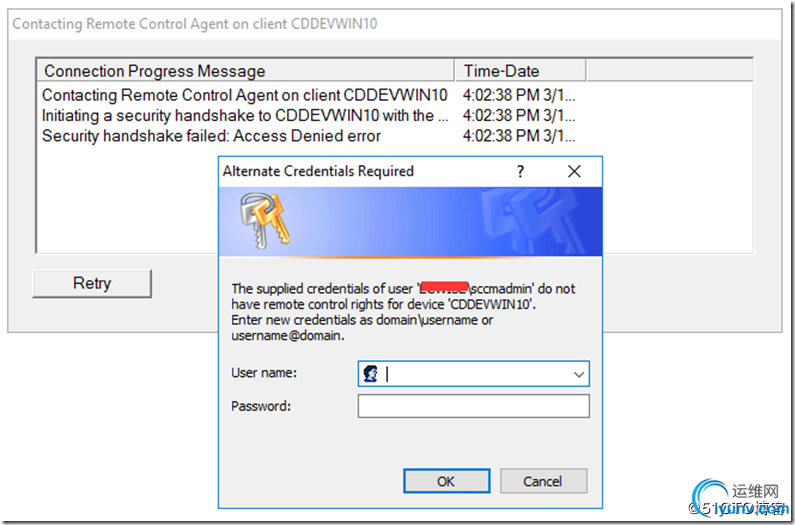795x525 pixels.
Task: Expand the User name dropdown arrow
Action: (579, 374)
